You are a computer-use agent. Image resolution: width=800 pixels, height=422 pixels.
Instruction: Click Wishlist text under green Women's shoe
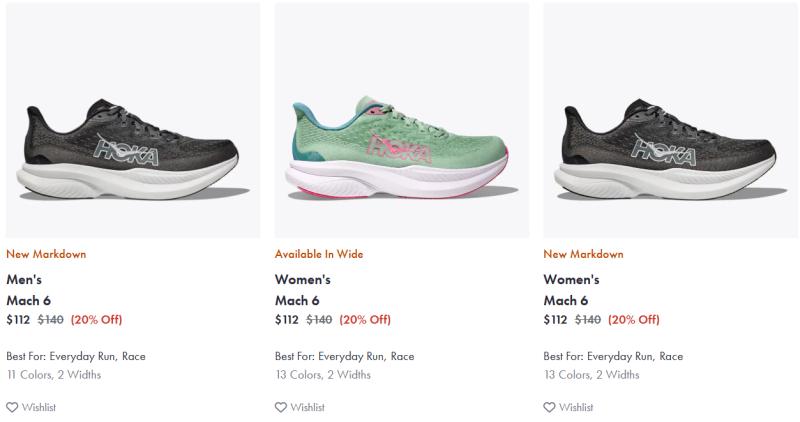(x=307, y=407)
